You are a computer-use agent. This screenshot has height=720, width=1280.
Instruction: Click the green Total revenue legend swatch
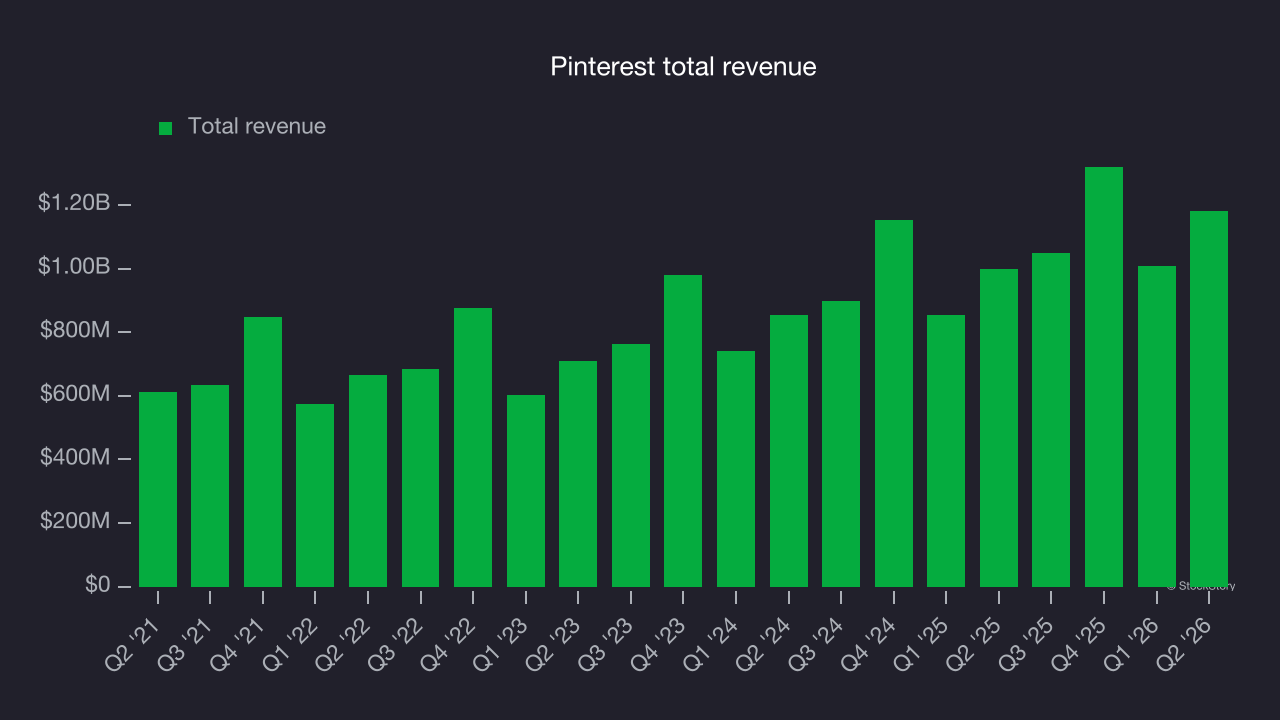click(x=166, y=128)
